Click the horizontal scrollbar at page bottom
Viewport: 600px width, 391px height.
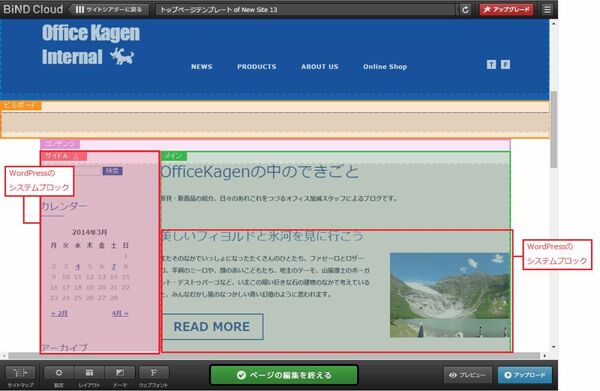tap(274, 356)
